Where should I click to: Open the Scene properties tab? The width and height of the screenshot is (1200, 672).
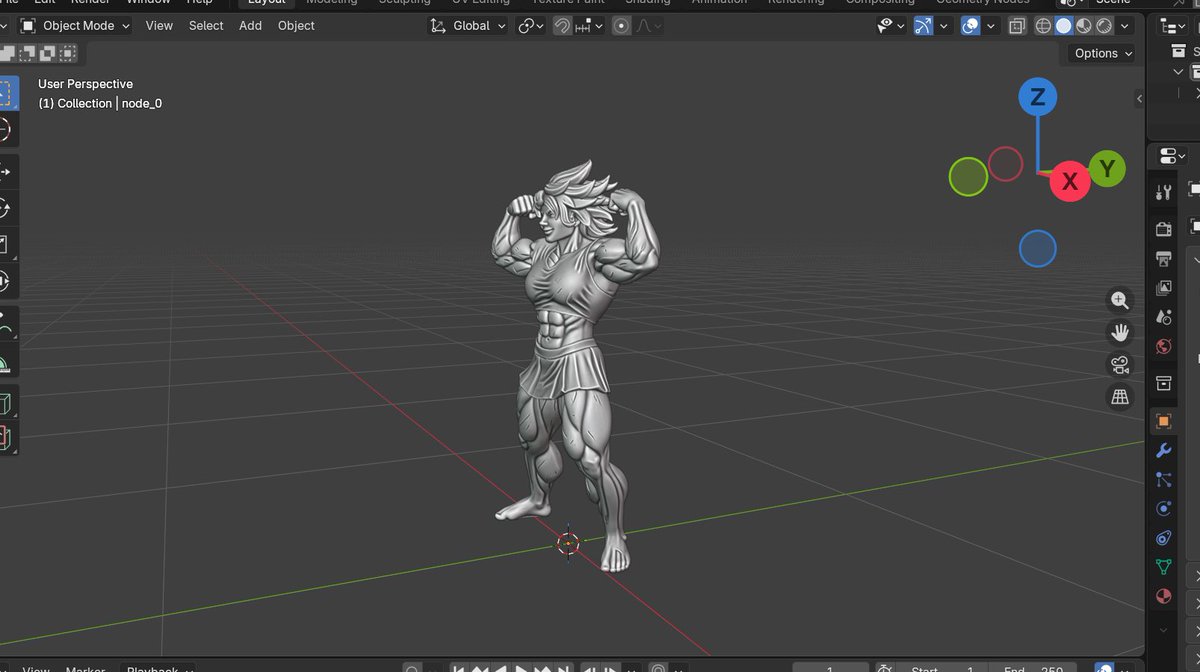click(x=1163, y=317)
